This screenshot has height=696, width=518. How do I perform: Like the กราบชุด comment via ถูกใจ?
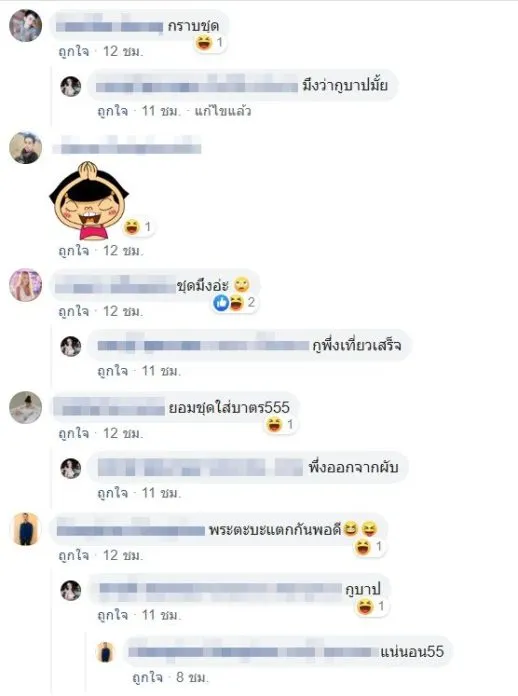(74, 51)
